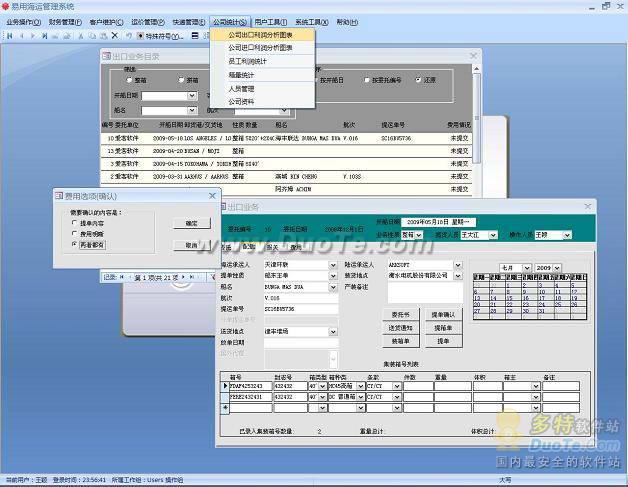This screenshot has height=487, width=628.
Task: Open the 开航日期 filter dropdown
Action: 192,96
